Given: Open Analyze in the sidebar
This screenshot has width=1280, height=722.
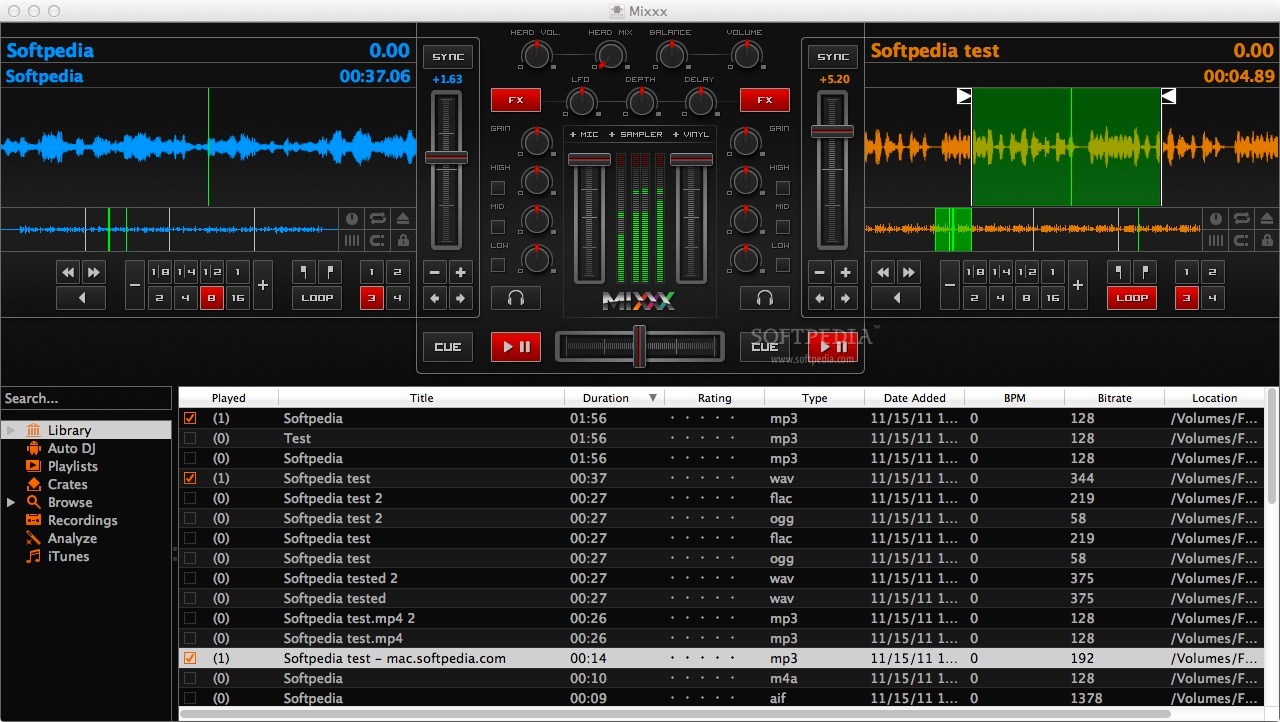Looking at the screenshot, I should click(x=73, y=538).
